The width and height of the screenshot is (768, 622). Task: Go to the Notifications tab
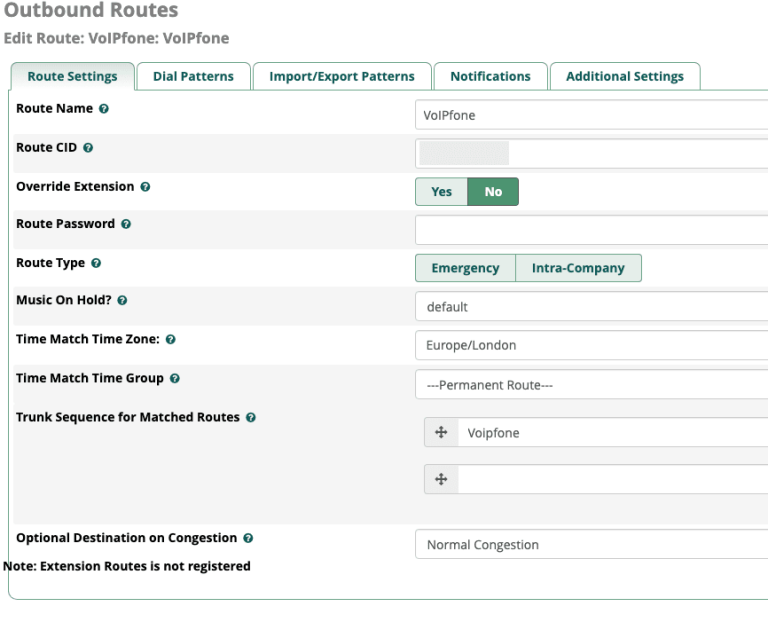(x=490, y=76)
